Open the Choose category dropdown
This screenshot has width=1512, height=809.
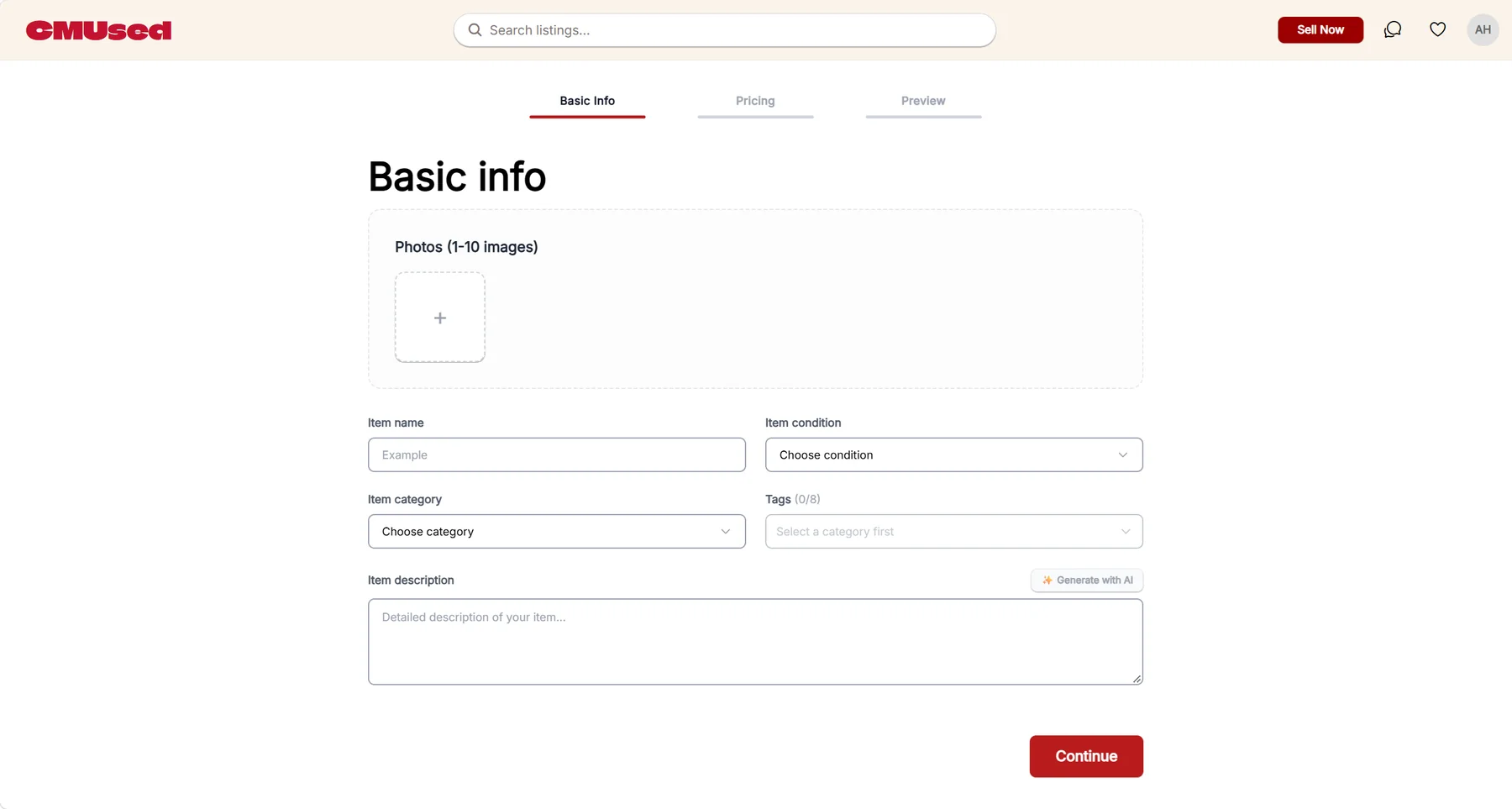click(x=557, y=532)
